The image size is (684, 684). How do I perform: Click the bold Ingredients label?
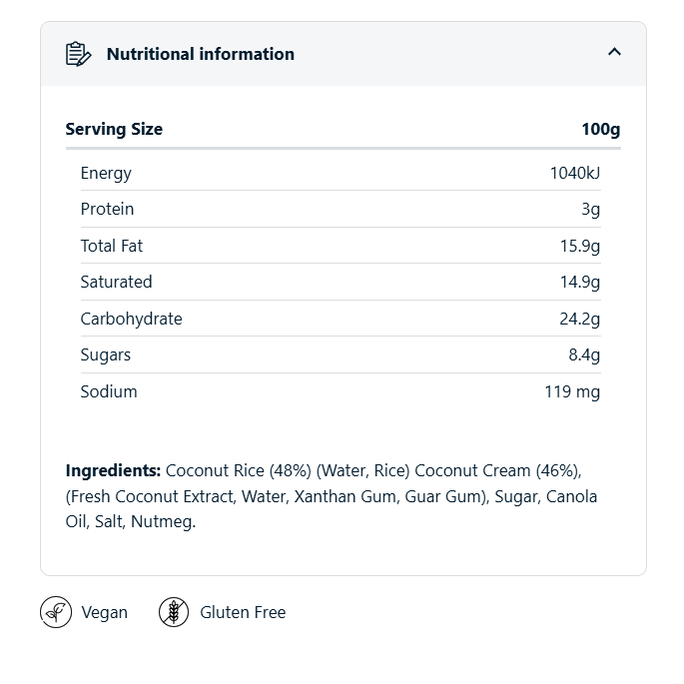coord(113,470)
